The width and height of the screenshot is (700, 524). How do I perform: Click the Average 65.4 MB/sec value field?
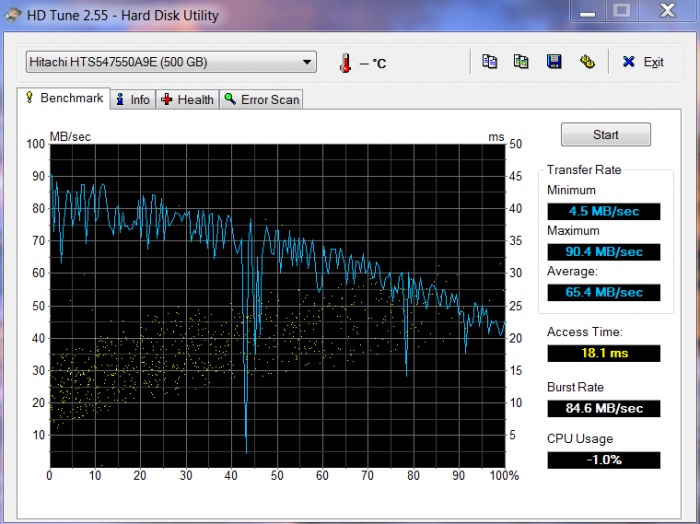(604, 292)
